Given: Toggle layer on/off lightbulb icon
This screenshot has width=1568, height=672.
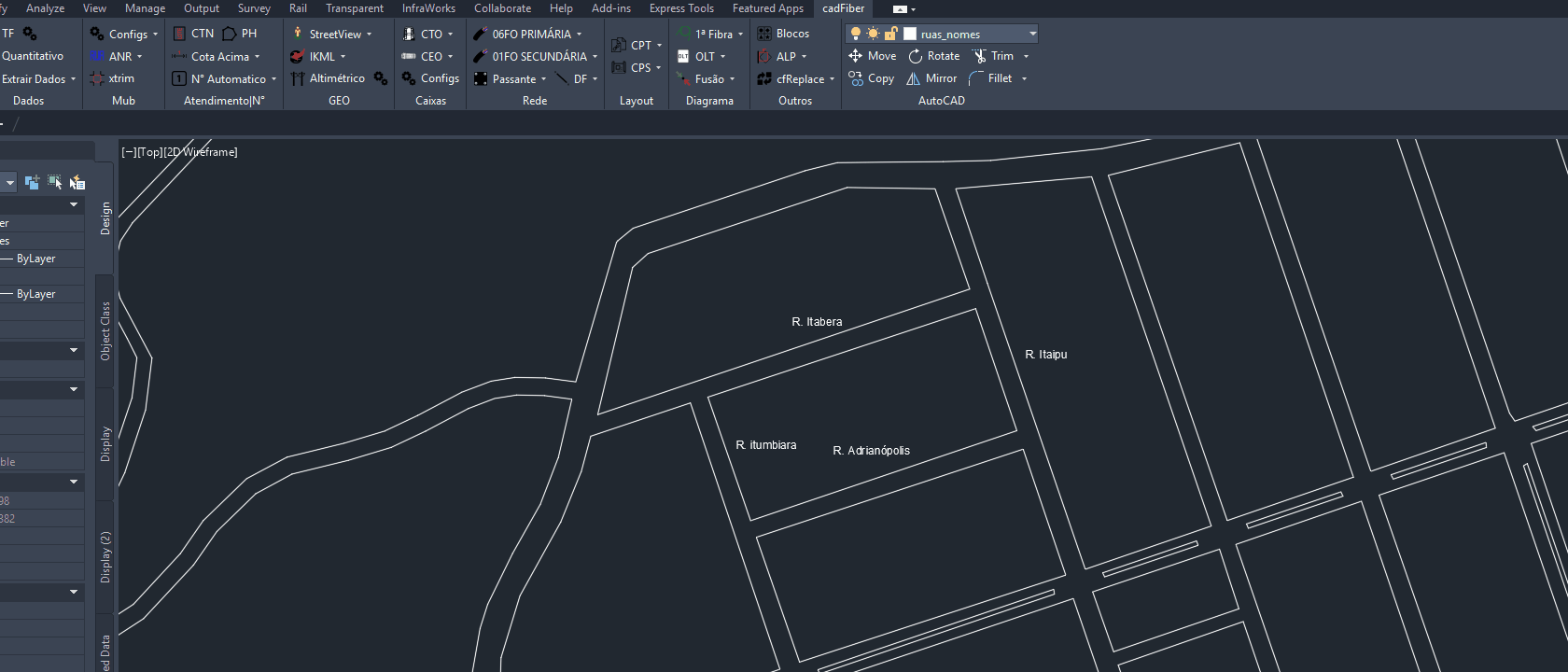Looking at the screenshot, I should pyautogui.click(x=855, y=34).
